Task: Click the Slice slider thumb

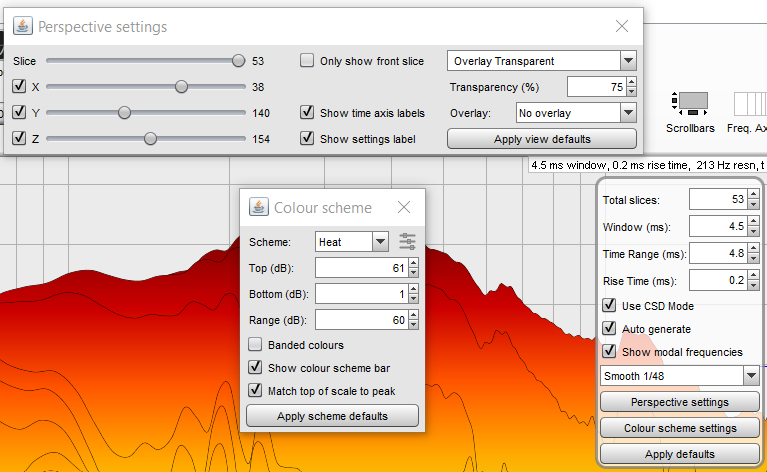Action: tap(238, 61)
